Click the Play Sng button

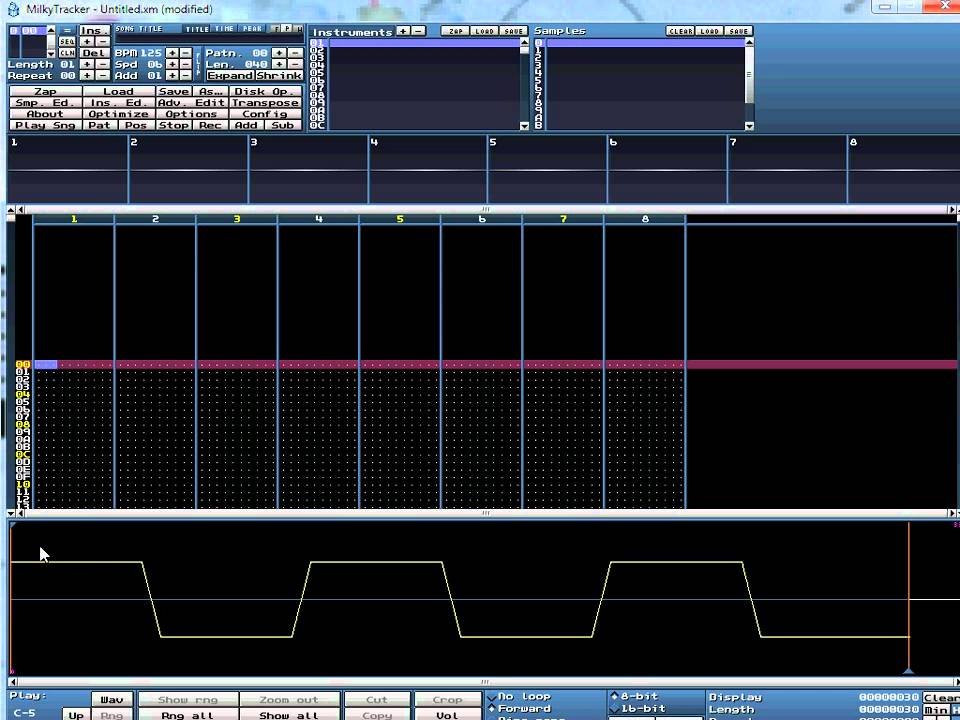45,125
